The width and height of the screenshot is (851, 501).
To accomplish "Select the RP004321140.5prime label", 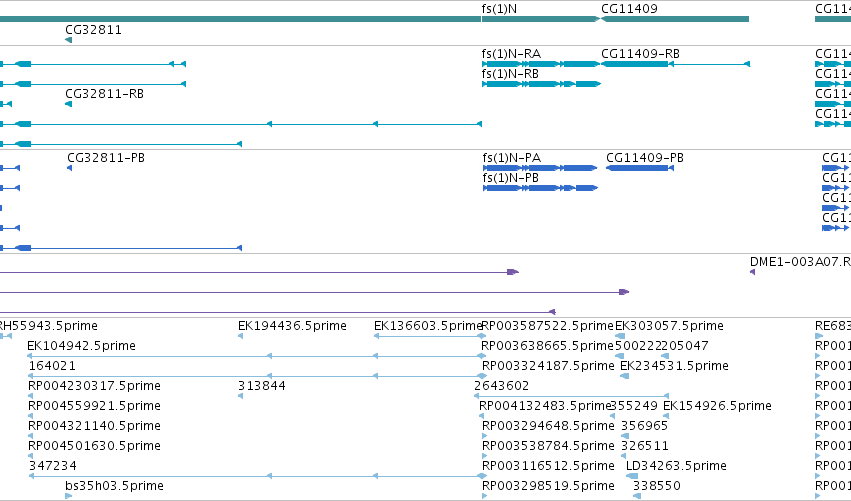I will (x=94, y=426).
